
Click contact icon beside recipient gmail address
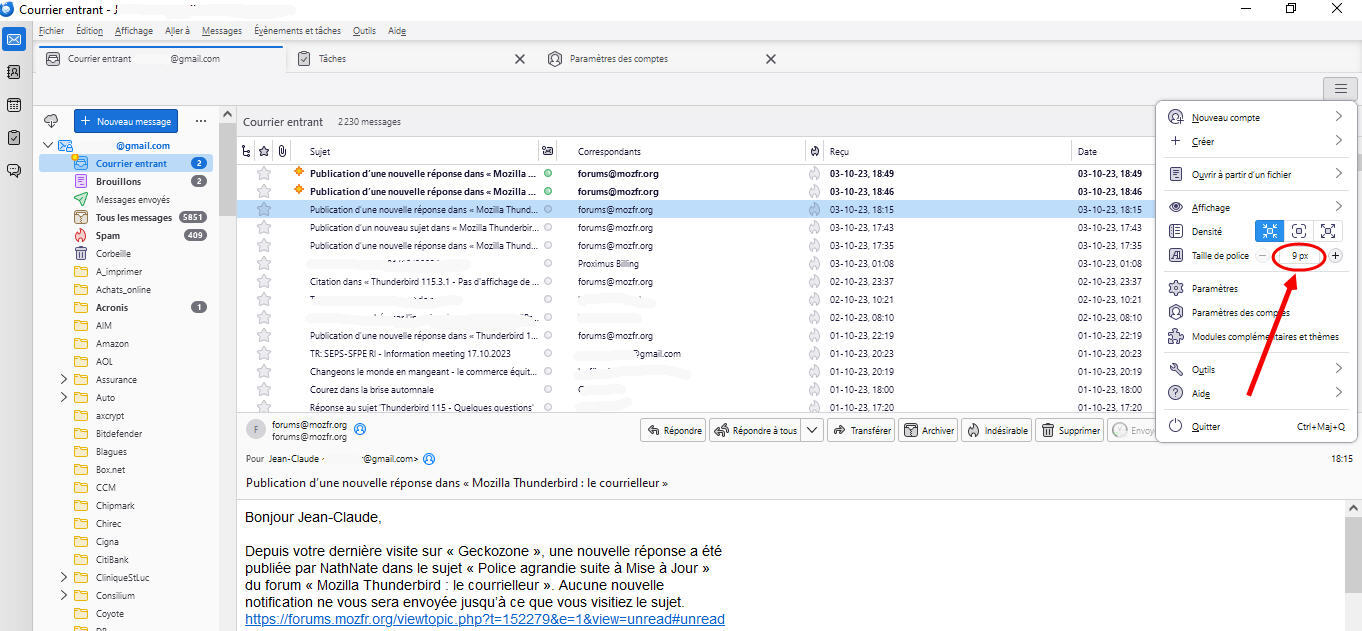[429, 459]
